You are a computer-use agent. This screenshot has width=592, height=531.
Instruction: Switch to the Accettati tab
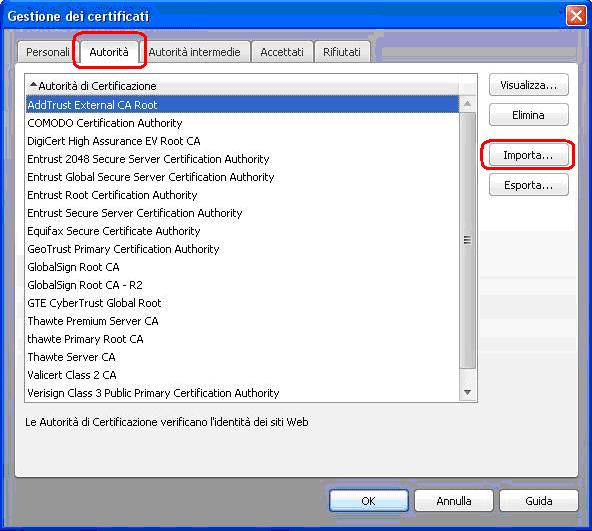(282, 52)
